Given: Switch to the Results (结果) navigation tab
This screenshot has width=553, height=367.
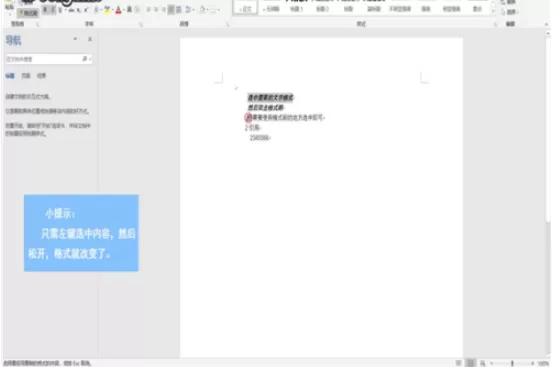Looking at the screenshot, I should (x=42, y=75).
